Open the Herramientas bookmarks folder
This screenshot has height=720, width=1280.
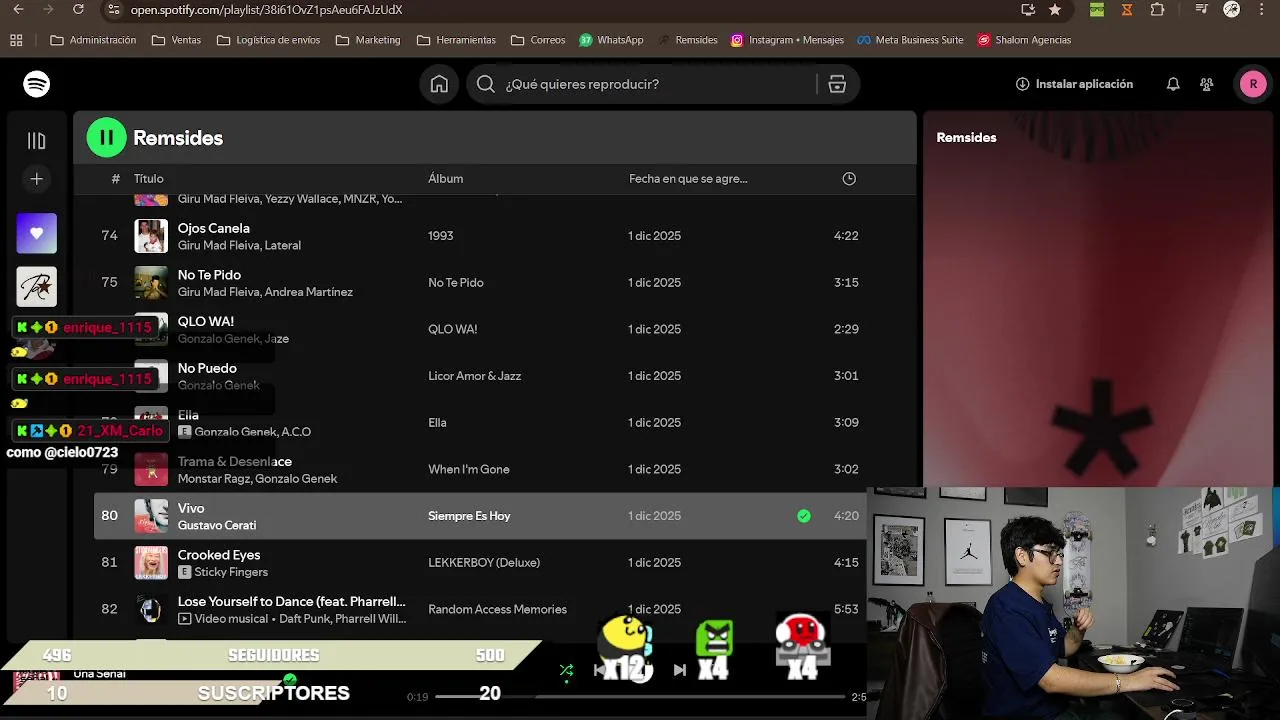click(456, 40)
